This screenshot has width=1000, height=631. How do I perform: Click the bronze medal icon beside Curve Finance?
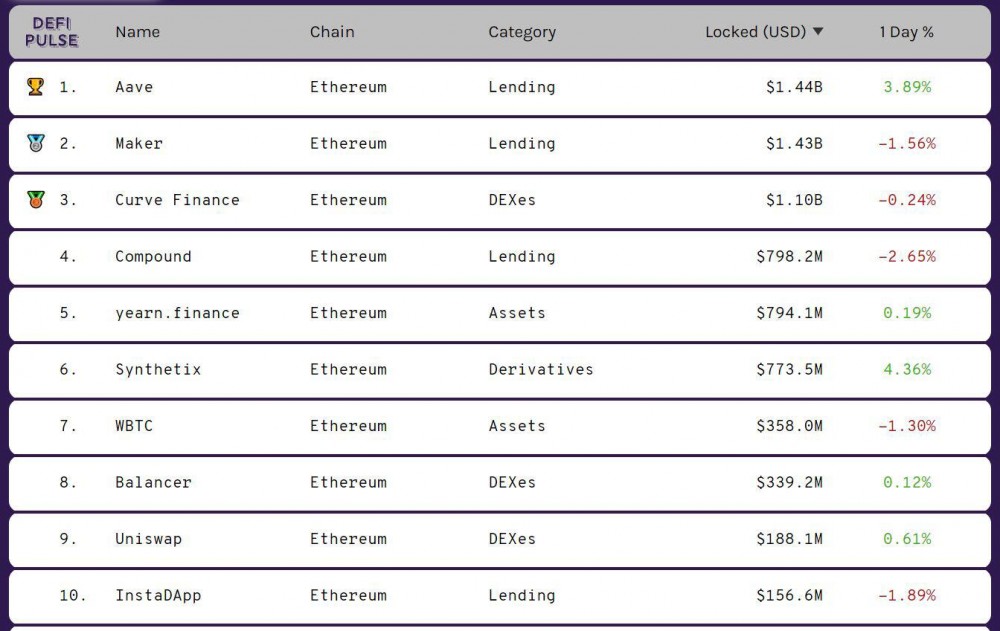tap(36, 199)
